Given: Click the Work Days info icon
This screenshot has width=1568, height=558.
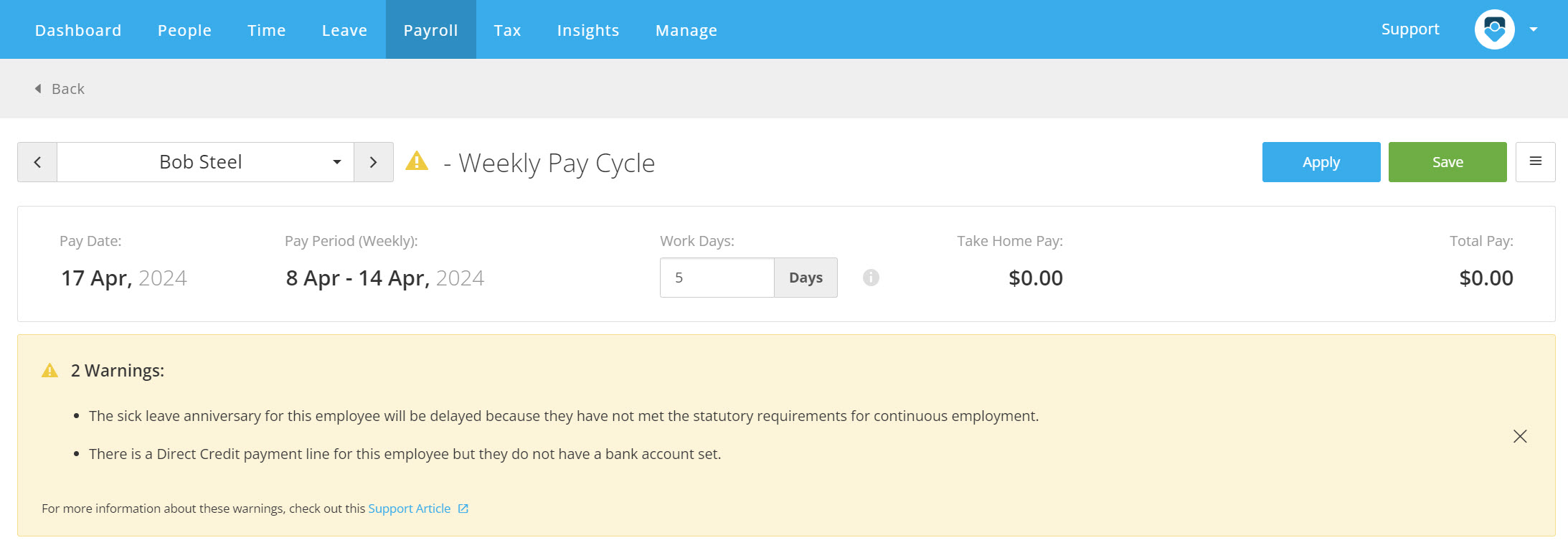Looking at the screenshot, I should click(x=871, y=278).
